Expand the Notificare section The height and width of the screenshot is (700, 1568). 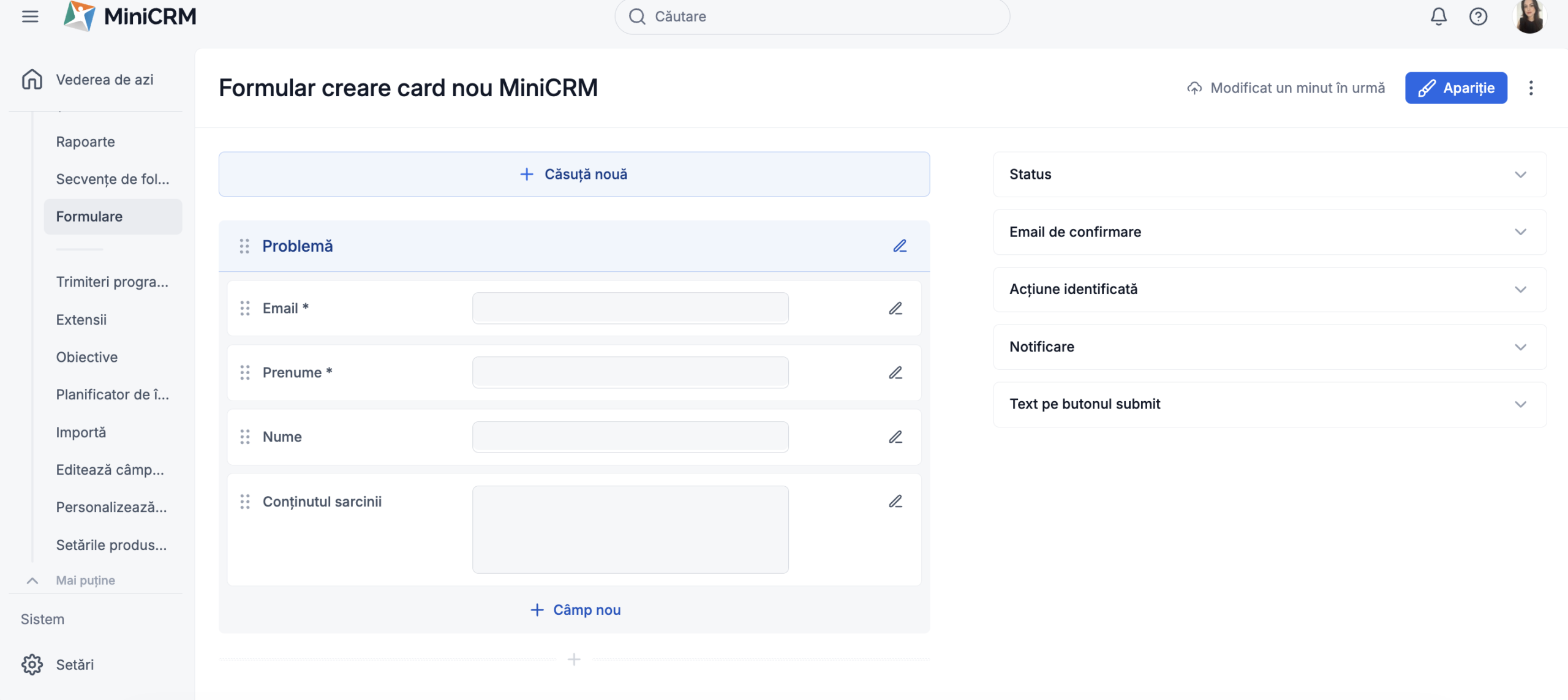click(x=1269, y=347)
